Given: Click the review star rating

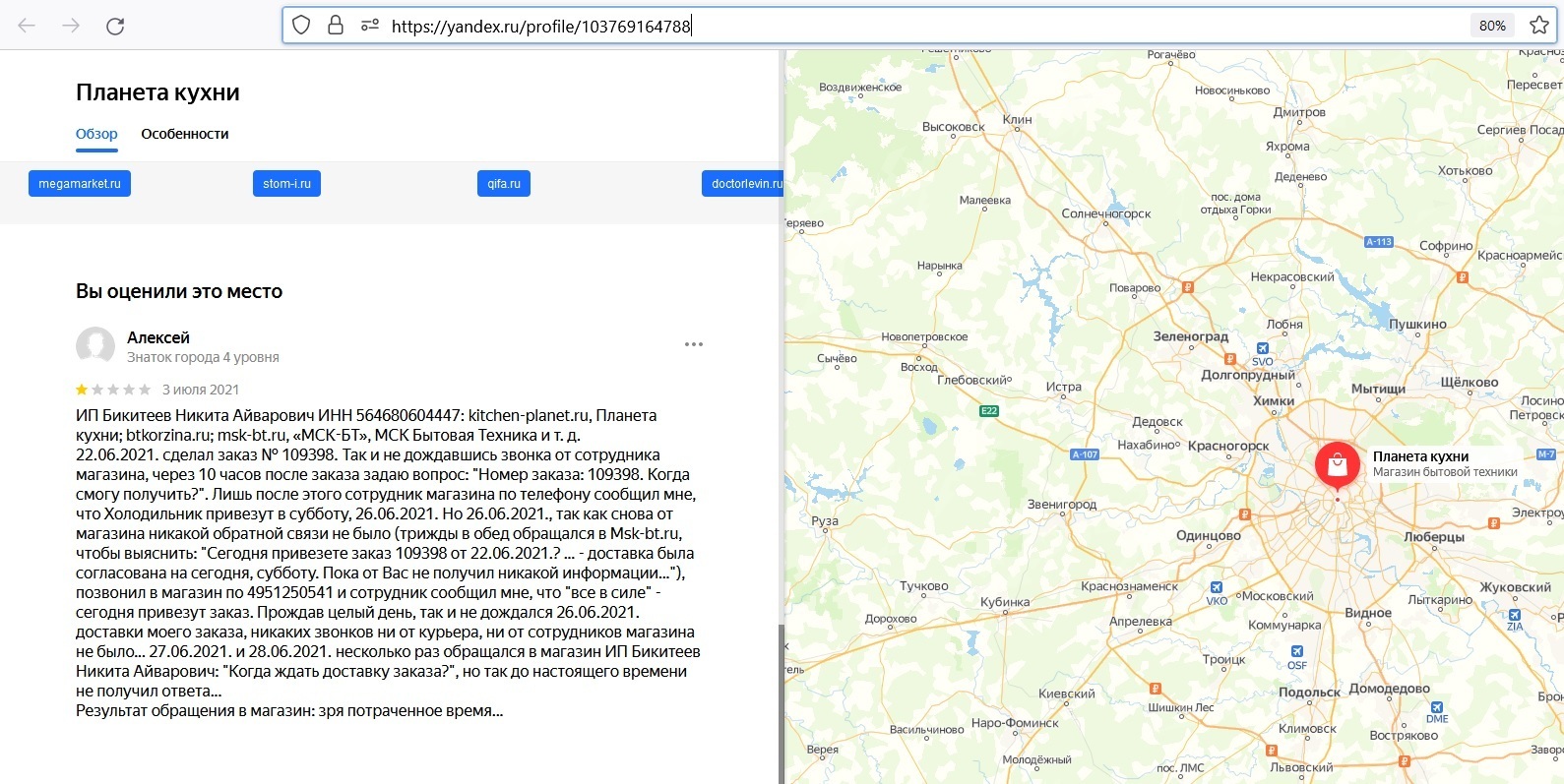Looking at the screenshot, I should point(113,390).
